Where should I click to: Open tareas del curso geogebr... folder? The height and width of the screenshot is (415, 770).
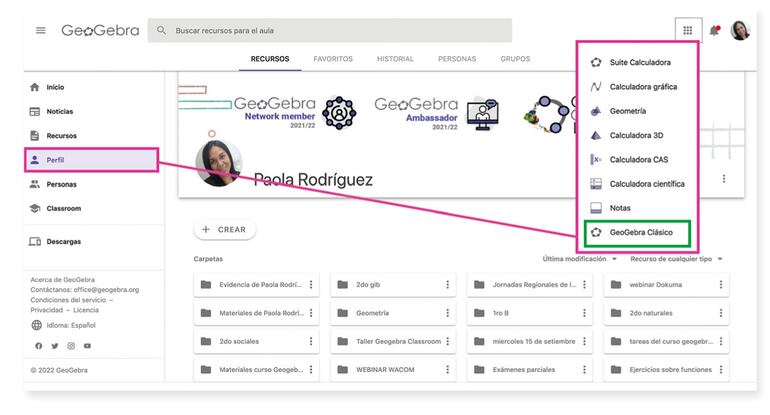tap(666, 341)
